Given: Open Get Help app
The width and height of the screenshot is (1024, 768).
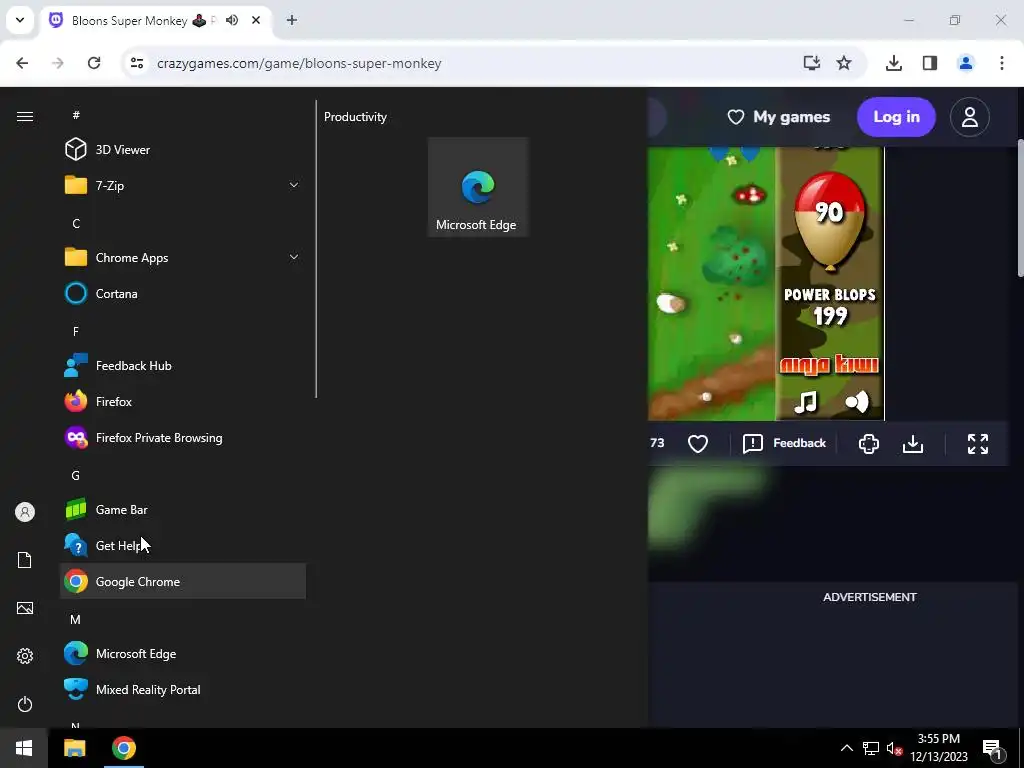Looking at the screenshot, I should [183, 545].
